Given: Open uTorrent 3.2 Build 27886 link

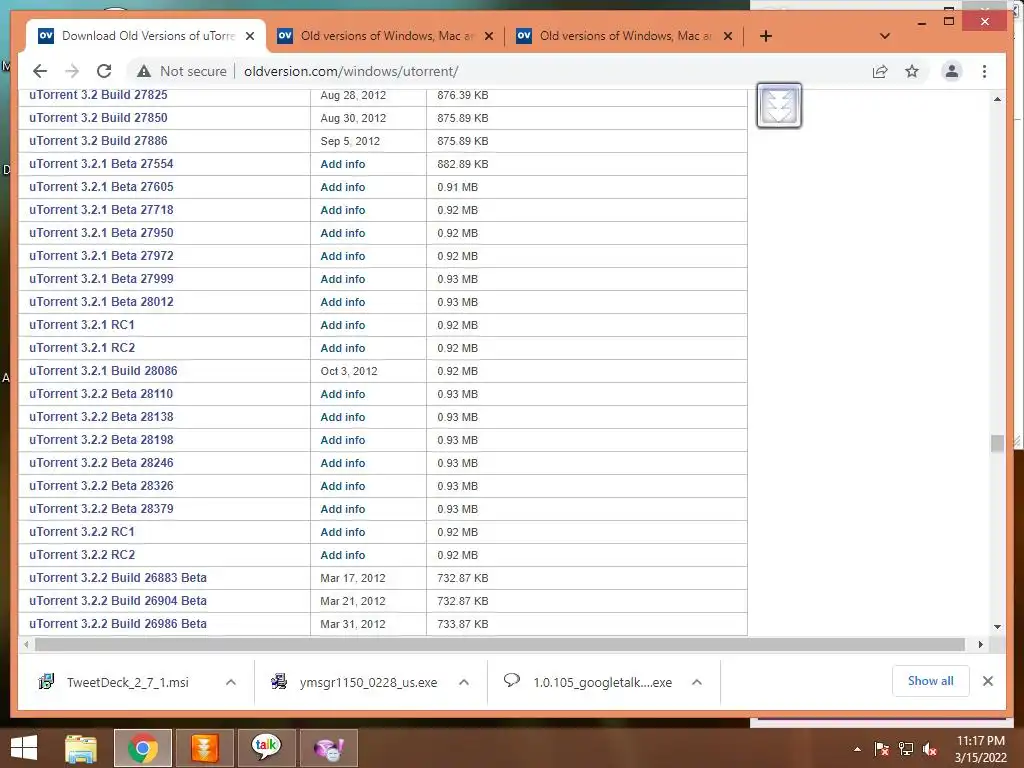Looking at the screenshot, I should click(98, 140).
